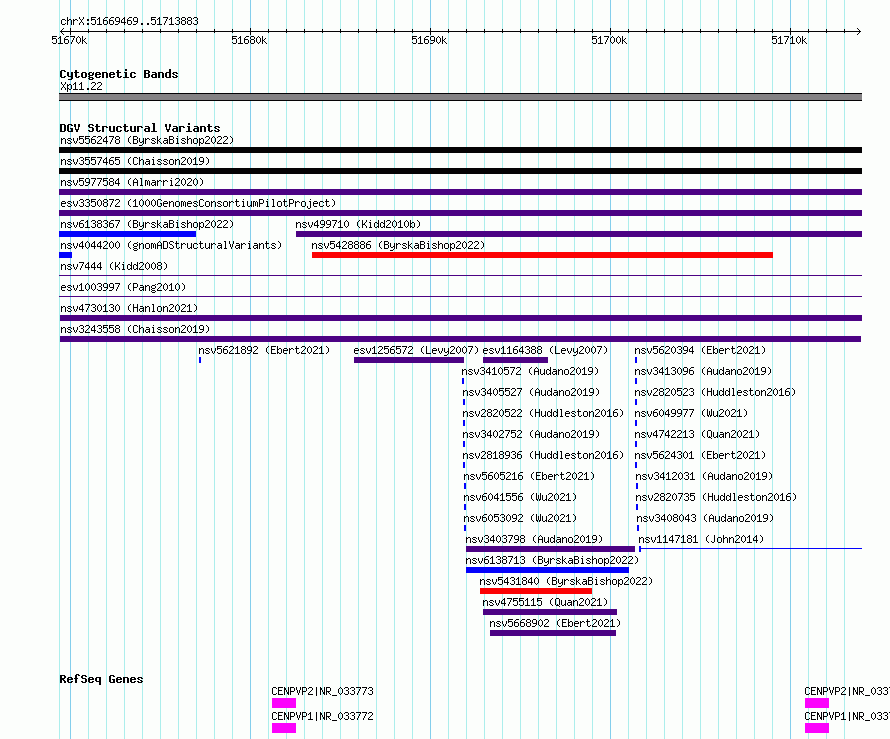
Task: Click the nsv1147181 (John2014) label
Action: (701, 539)
